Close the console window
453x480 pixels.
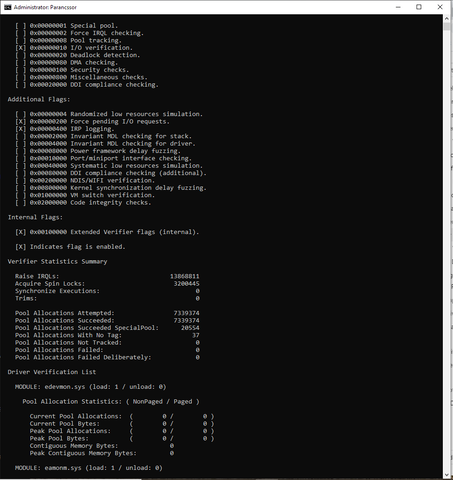[440, 7]
